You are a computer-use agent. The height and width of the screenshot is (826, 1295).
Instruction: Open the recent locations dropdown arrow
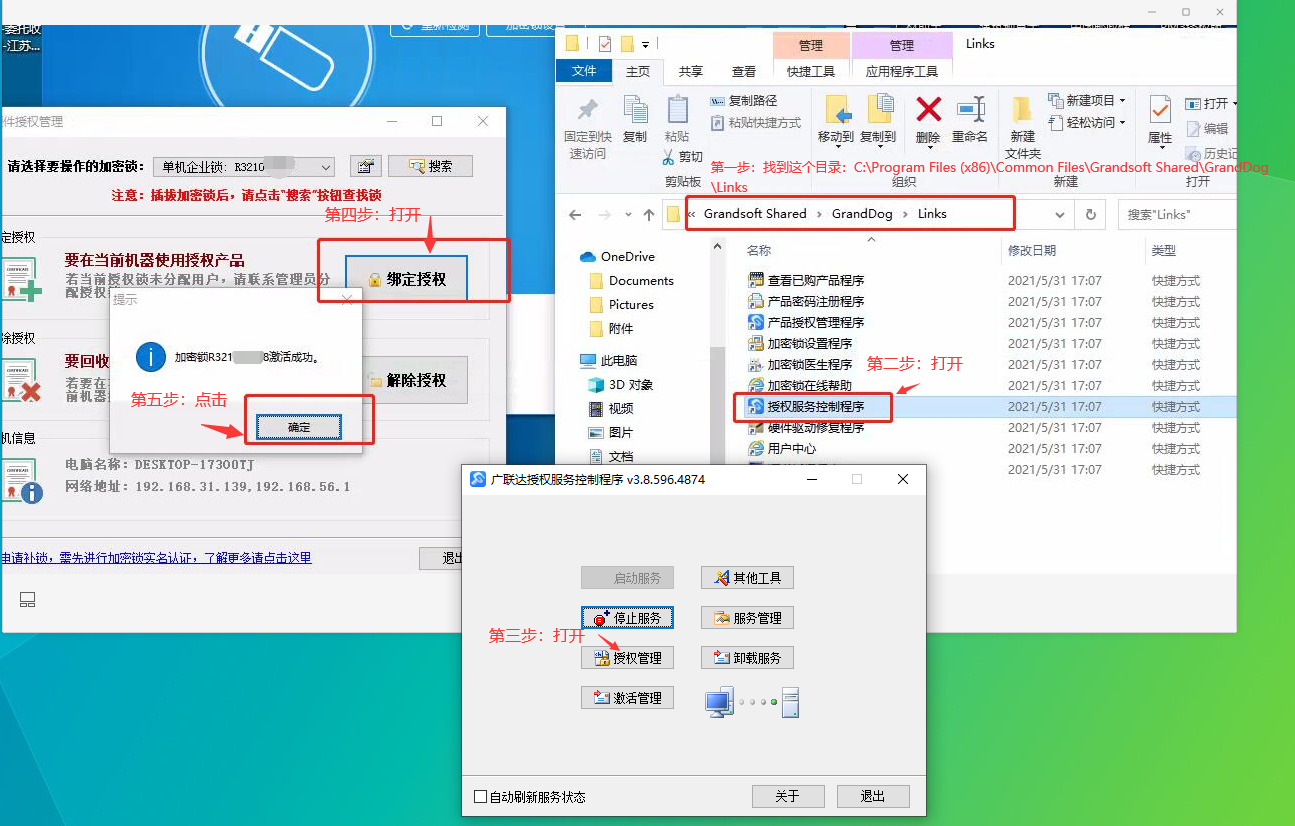point(627,215)
